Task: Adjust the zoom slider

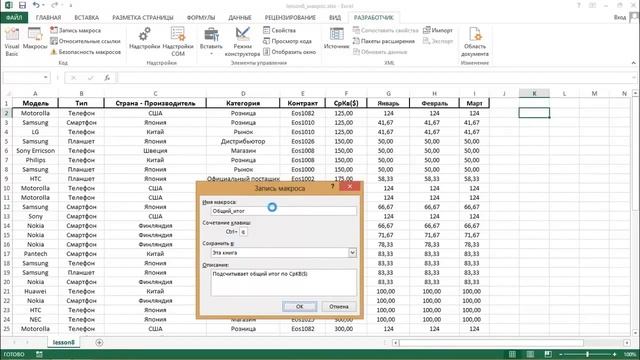Action: (x=587, y=354)
